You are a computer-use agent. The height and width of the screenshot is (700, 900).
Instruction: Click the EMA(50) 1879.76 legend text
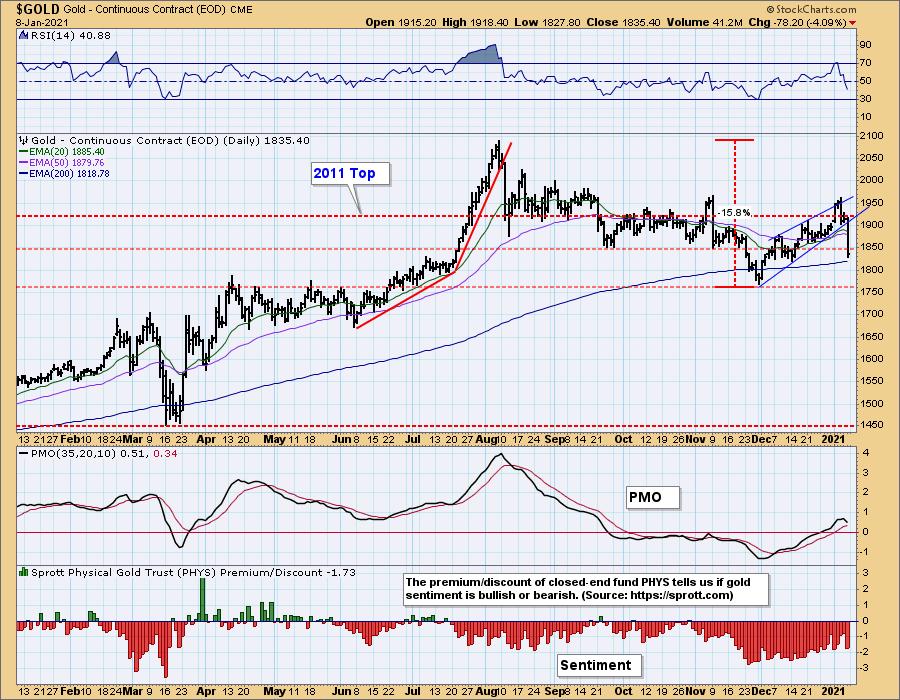(x=67, y=163)
